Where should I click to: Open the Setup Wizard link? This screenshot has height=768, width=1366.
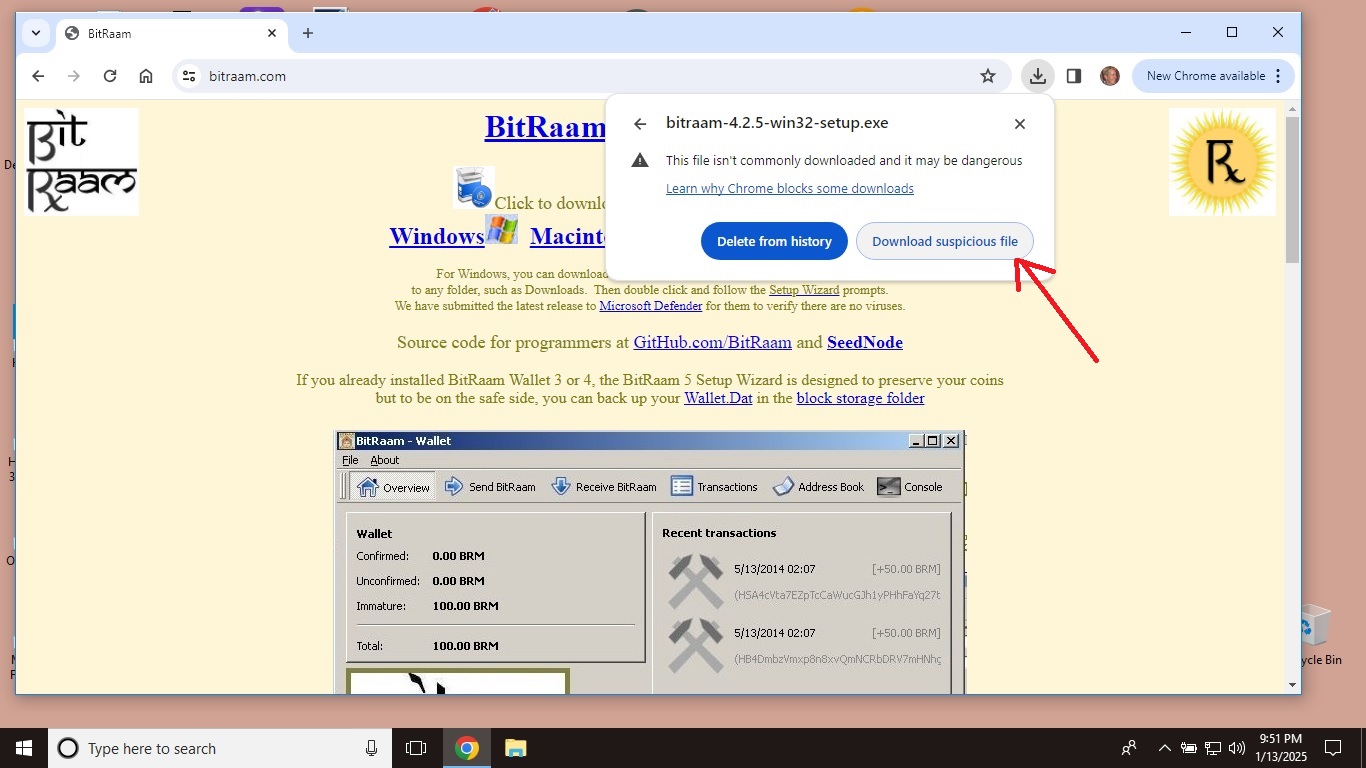[804, 290]
